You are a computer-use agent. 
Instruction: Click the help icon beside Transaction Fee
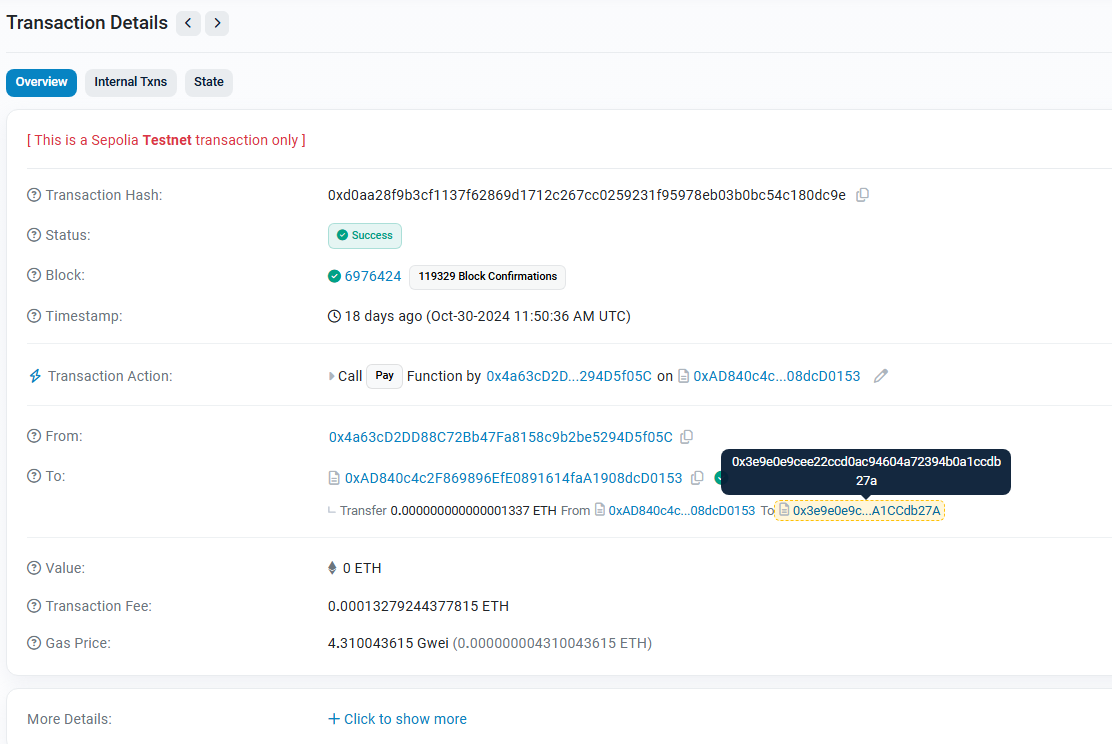tap(34, 606)
